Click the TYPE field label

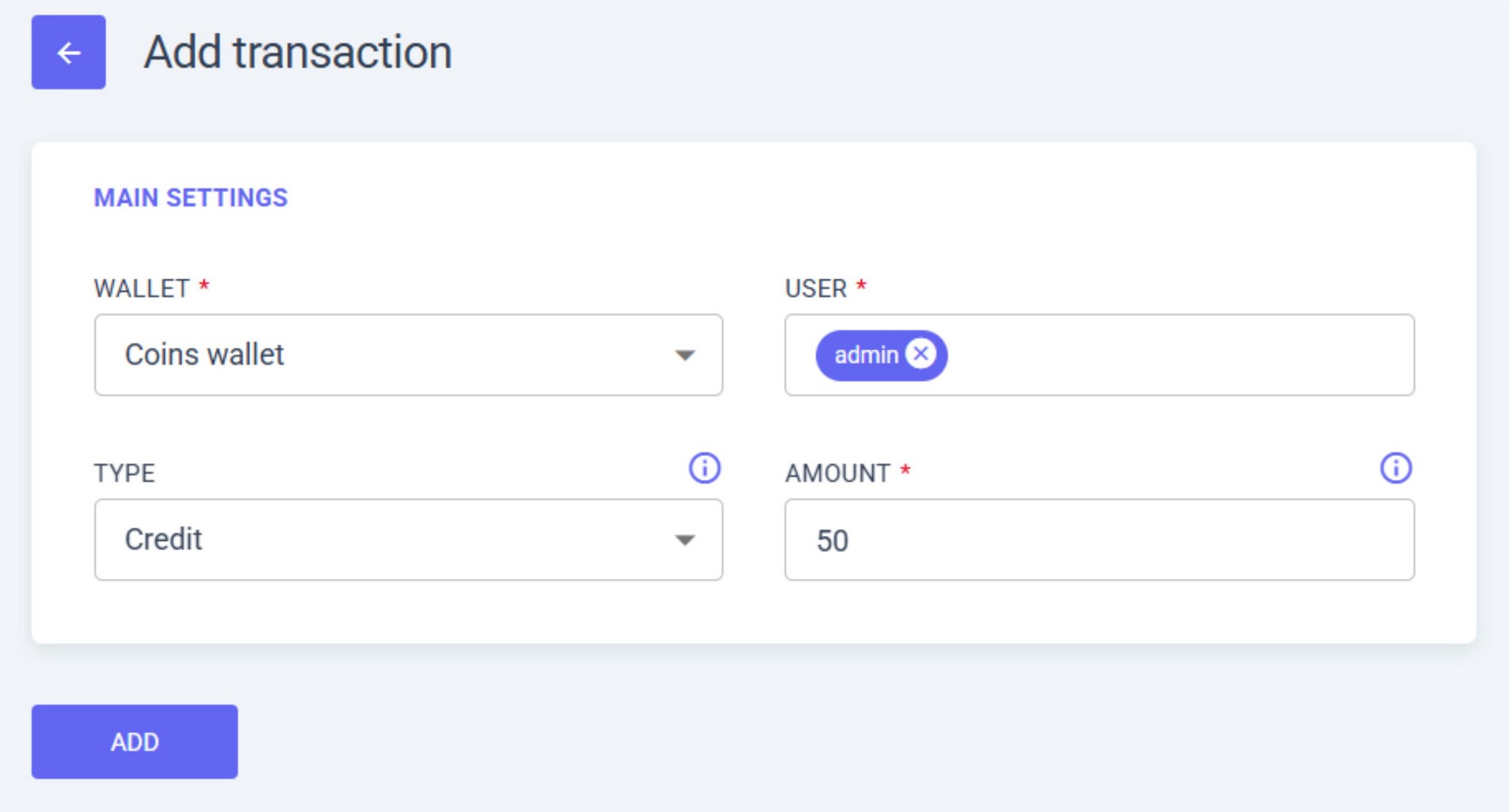click(124, 473)
